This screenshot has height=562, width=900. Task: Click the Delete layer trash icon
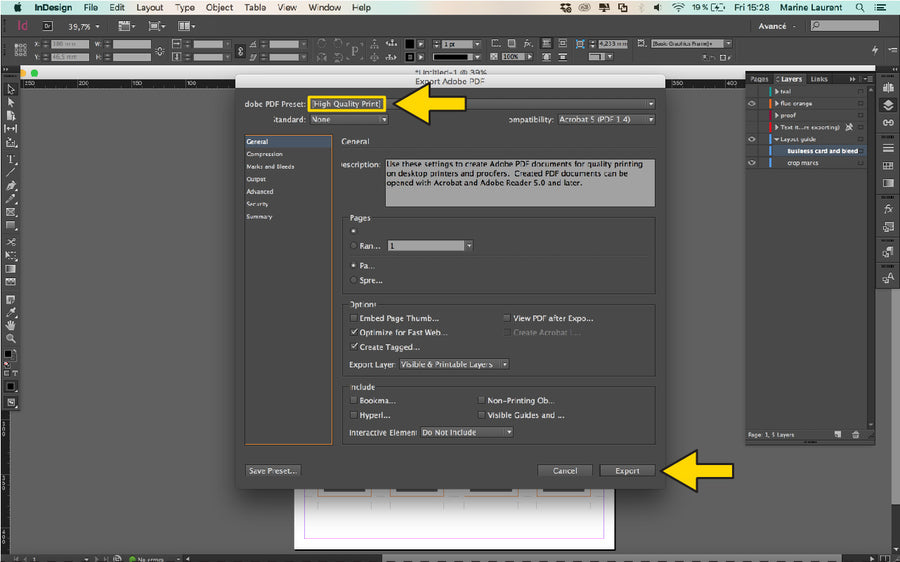[x=855, y=435]
